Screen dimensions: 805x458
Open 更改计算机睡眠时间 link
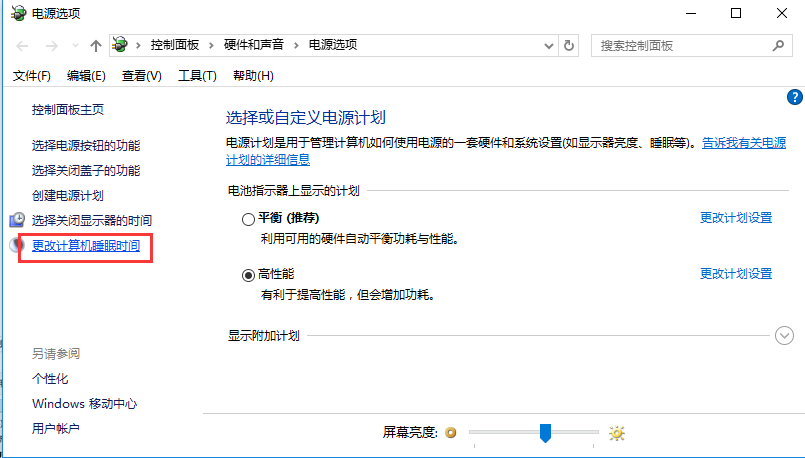[86, 245]
